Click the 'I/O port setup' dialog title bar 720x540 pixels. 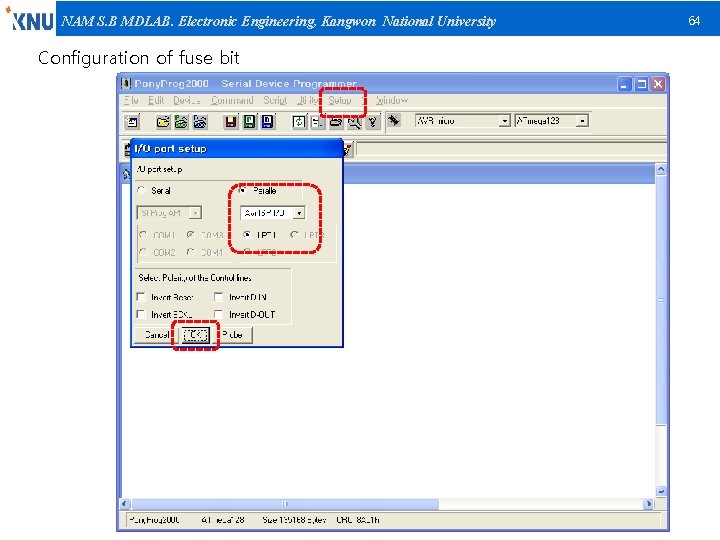237,148
